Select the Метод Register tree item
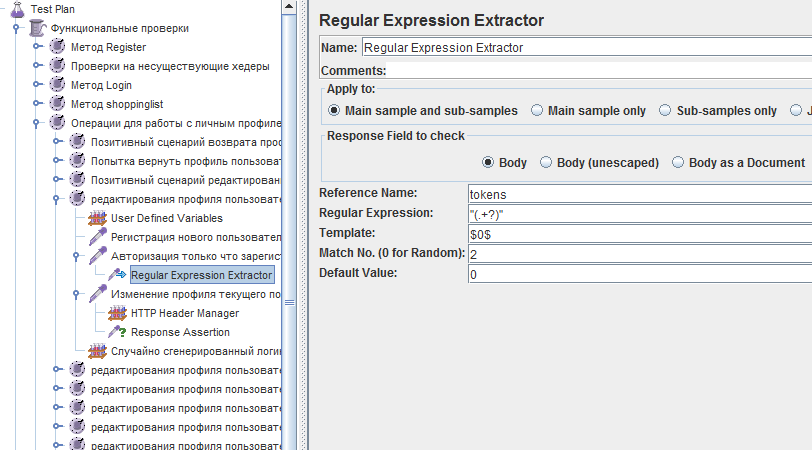Image resolution: width=812 pixels, height=450 pixels. pyautogui.click(x=108, y=47)
